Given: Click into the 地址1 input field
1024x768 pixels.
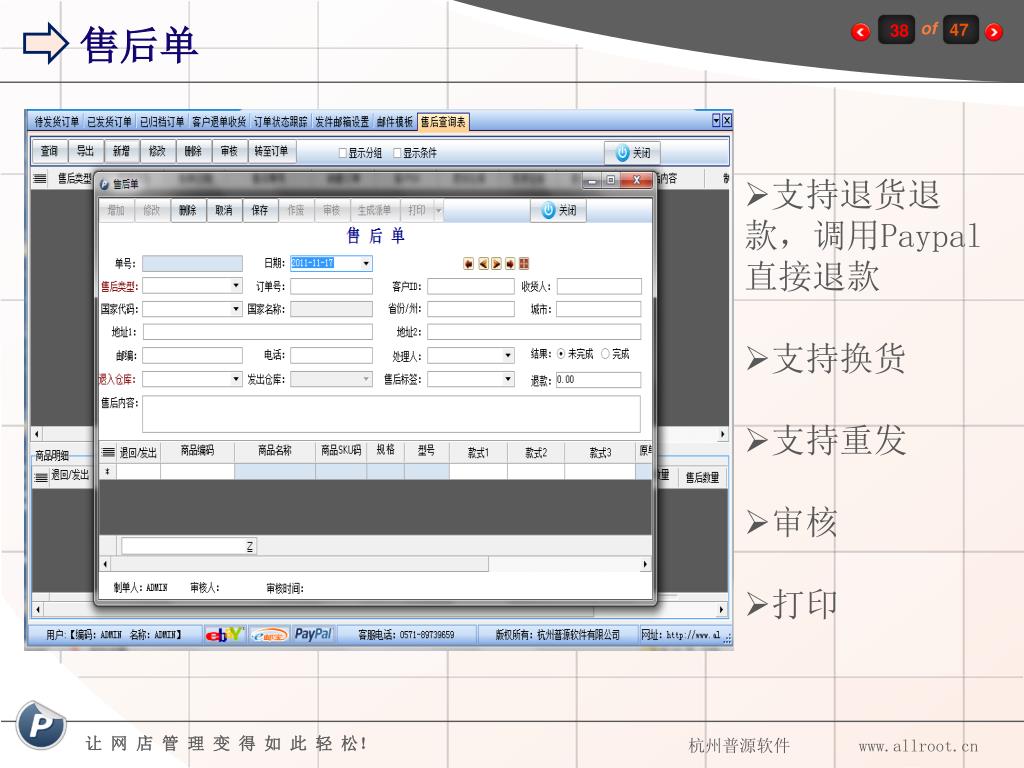Looking at the screenshot, I should (x=257, y=332).
